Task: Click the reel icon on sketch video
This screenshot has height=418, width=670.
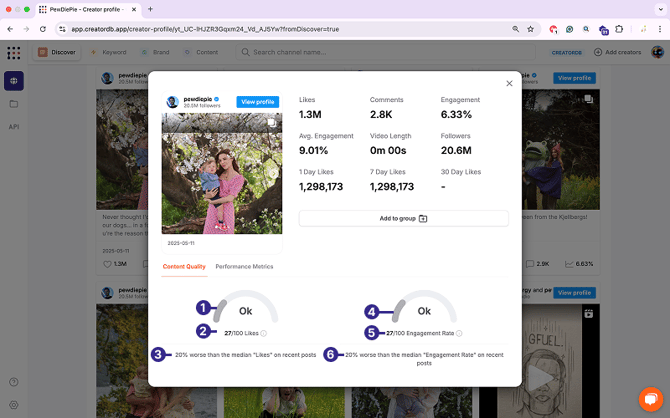Action: click(588, 314)
